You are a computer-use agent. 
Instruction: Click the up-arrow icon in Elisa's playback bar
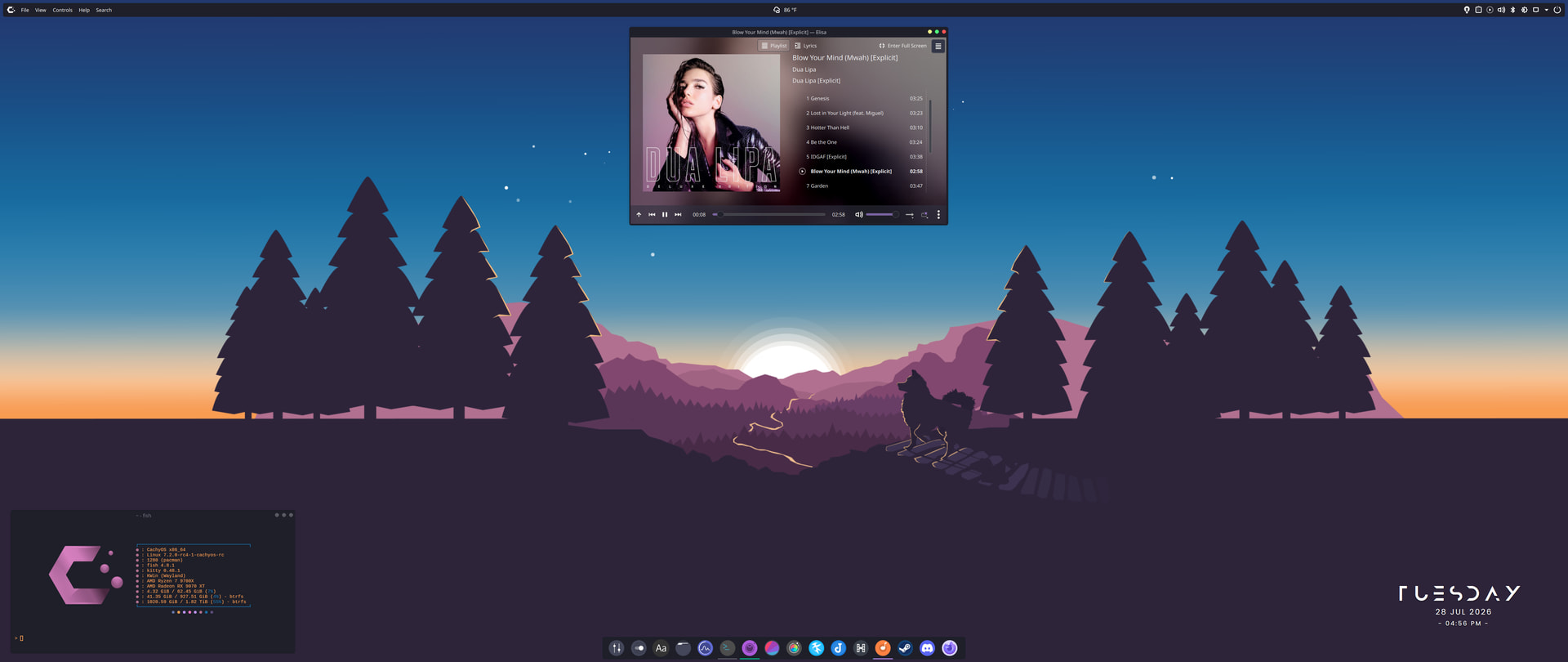[639, 215]
